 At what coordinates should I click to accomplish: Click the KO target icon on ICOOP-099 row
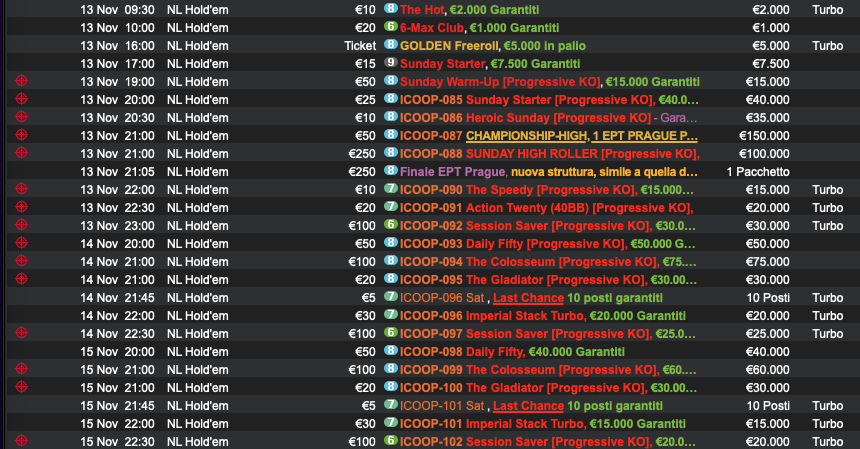coord(21,369)
